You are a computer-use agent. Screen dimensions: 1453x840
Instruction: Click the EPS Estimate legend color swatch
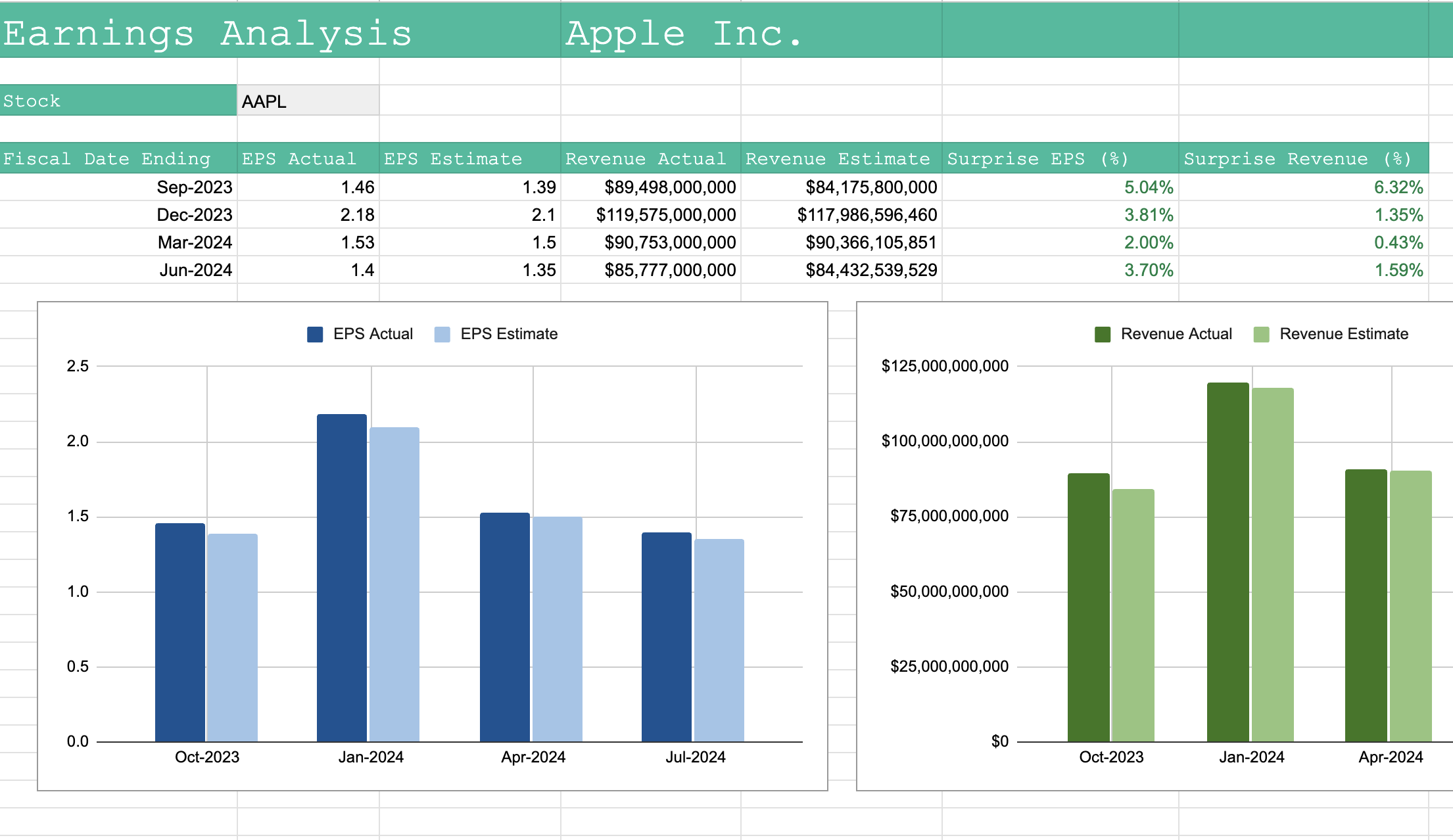[x=442, y=334]
